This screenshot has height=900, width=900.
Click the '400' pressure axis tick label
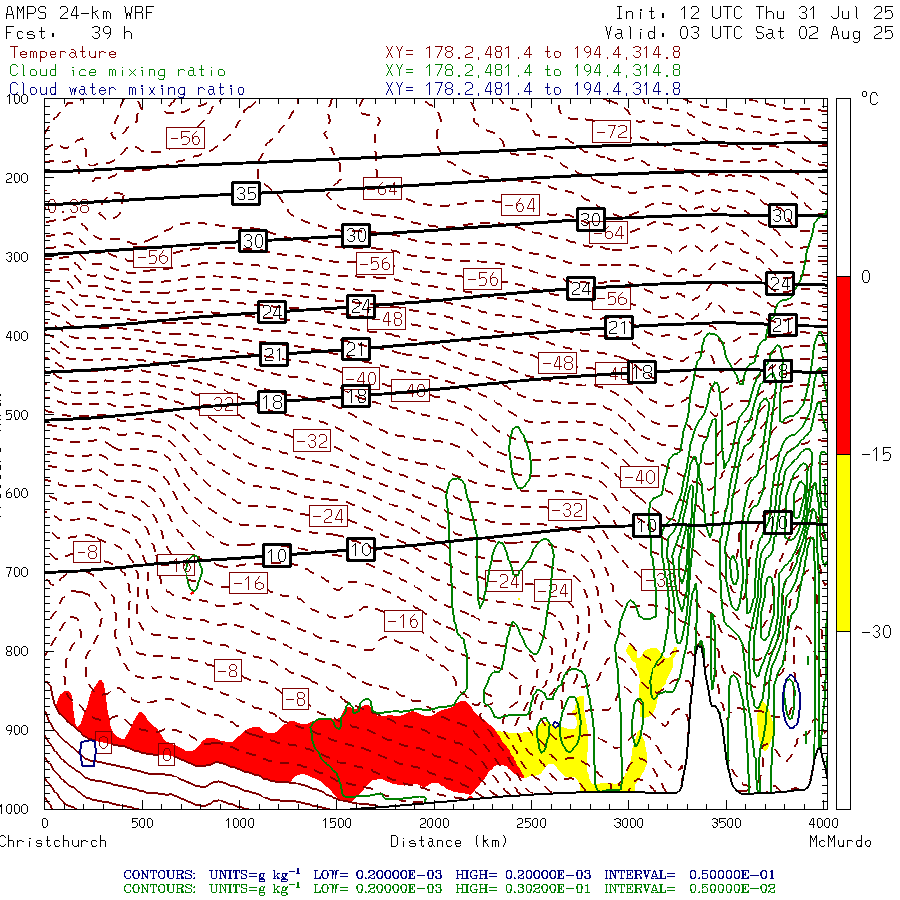(17, 336)
